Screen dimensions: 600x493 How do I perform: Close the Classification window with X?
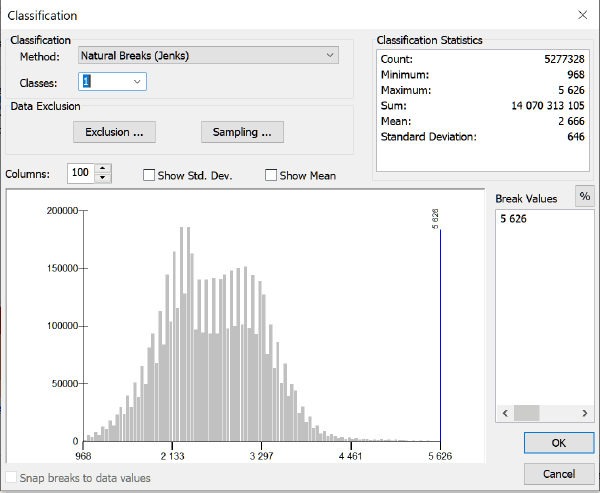(582, 15)
